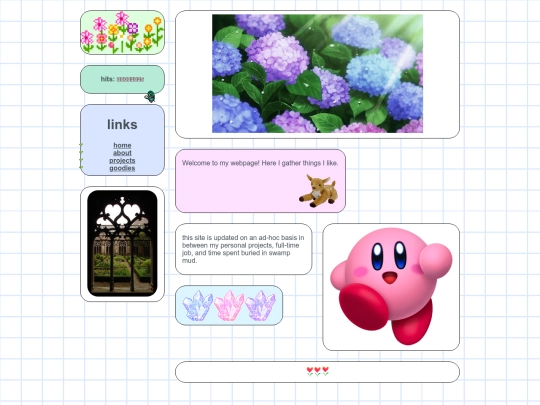
Task: Click the pink Kirby image
Action: tap(391, 286)
